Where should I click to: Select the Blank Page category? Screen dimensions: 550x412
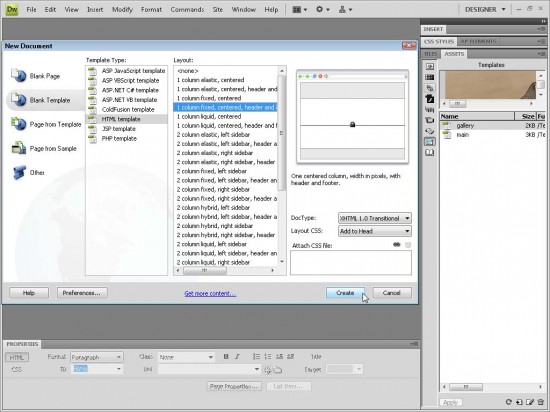44,76
